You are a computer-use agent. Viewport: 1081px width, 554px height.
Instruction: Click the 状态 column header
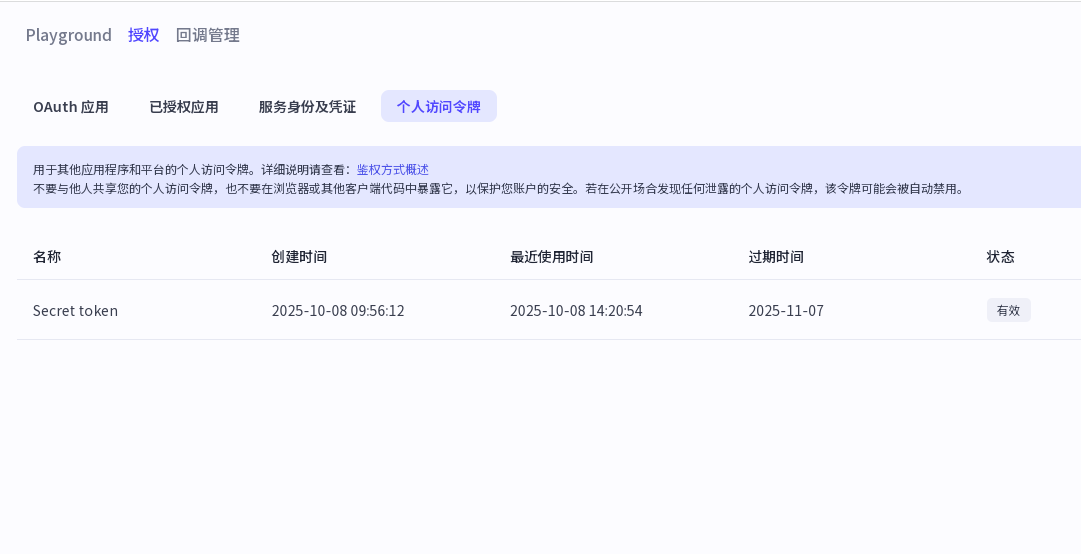[1000, 257]
